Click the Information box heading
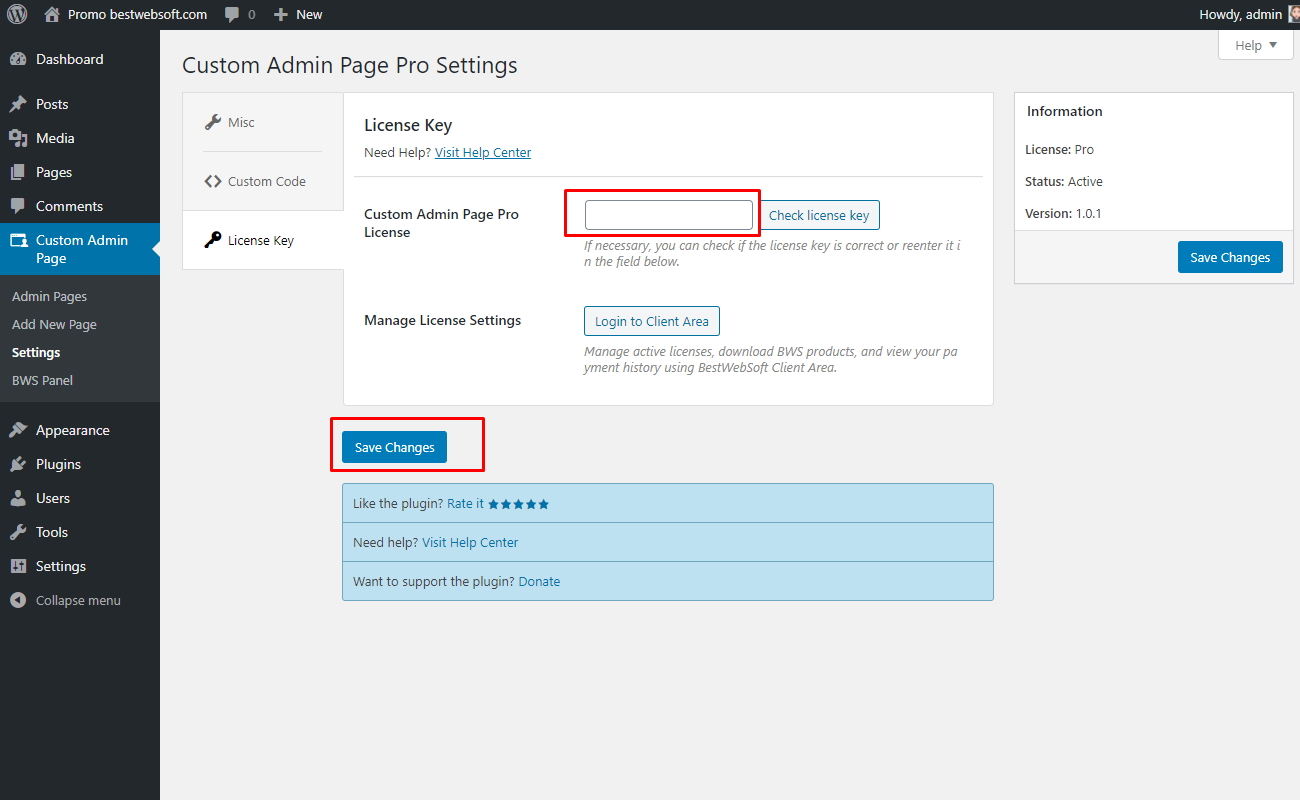 (x=1065, y=111)
